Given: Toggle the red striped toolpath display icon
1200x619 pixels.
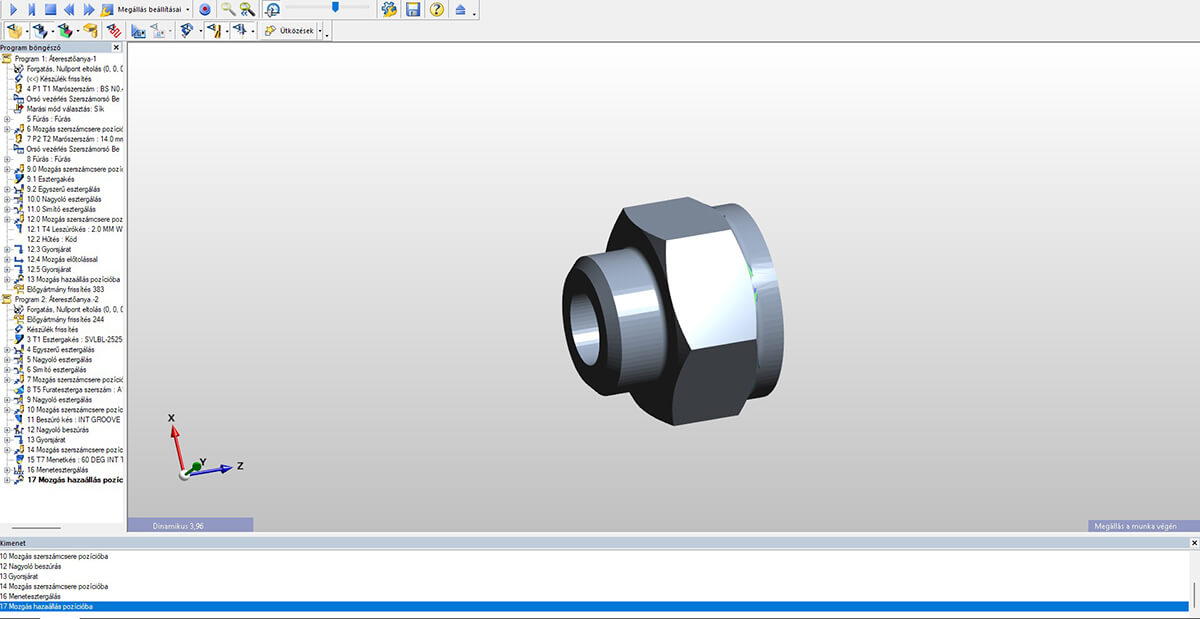Looking at the screenshot, I should [x=114, y=31].
